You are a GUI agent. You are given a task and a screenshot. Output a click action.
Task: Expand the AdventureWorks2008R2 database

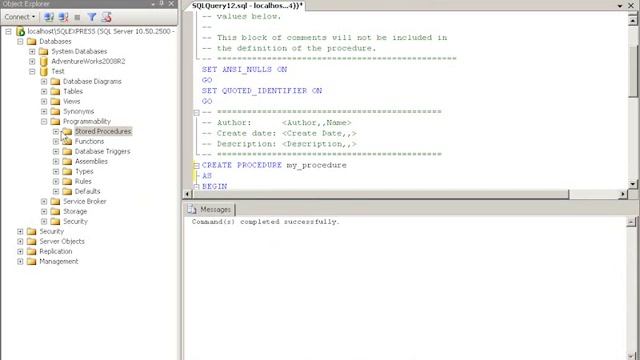(32, 61)
